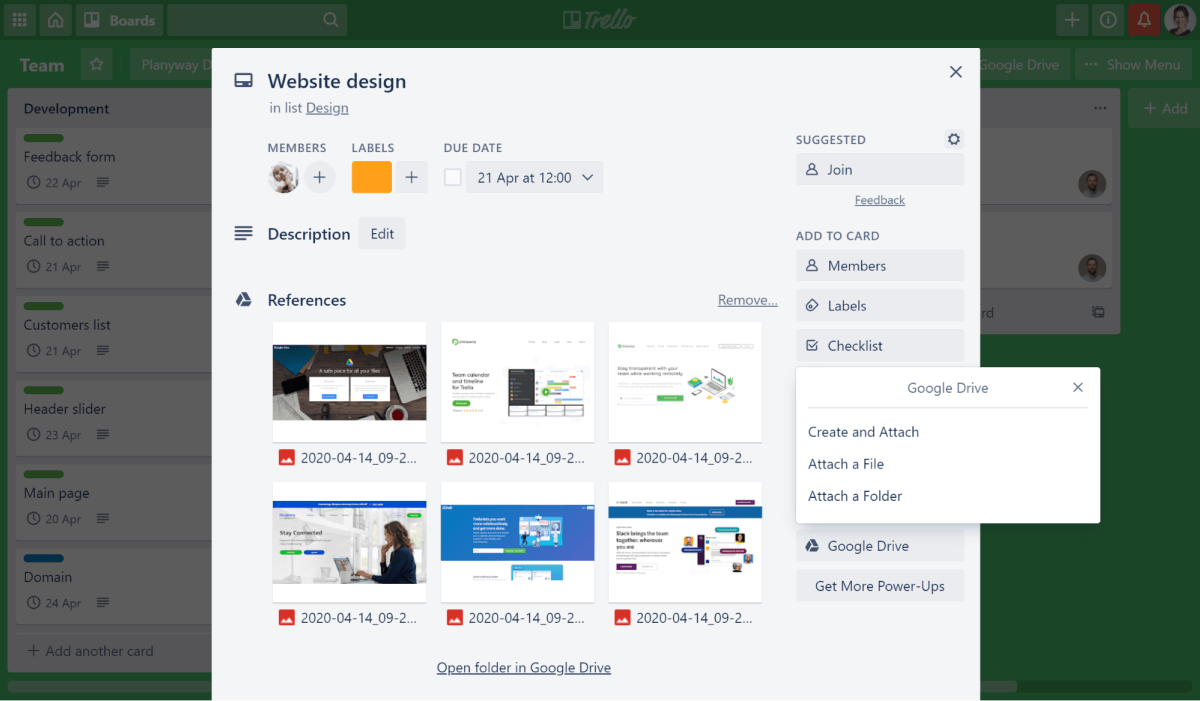
Task: Open the Suggested settings gear
Action: (x=953, y=139)
